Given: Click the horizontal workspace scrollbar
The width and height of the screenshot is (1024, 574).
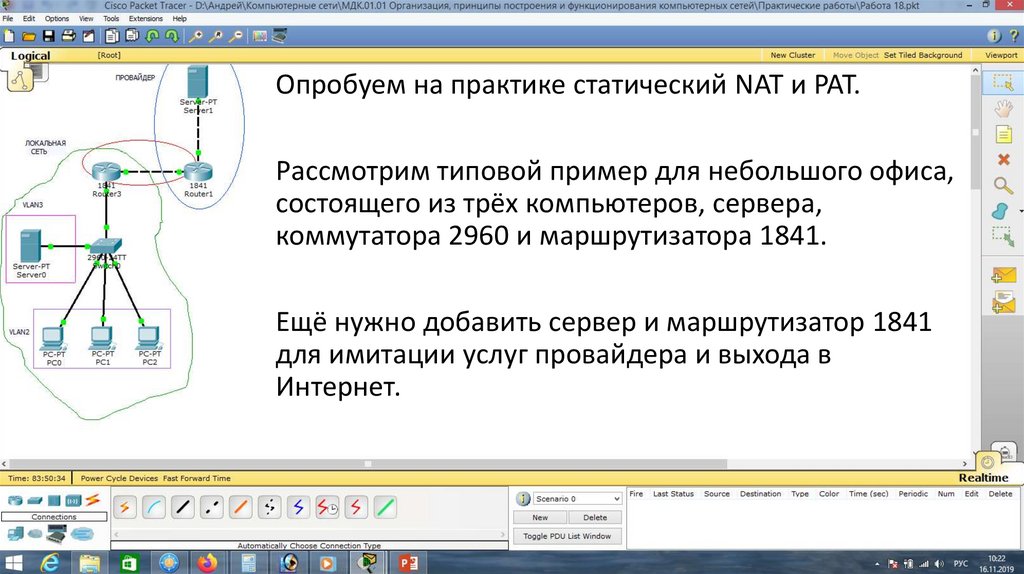Looking at the screenshot, I should [368, 464].
